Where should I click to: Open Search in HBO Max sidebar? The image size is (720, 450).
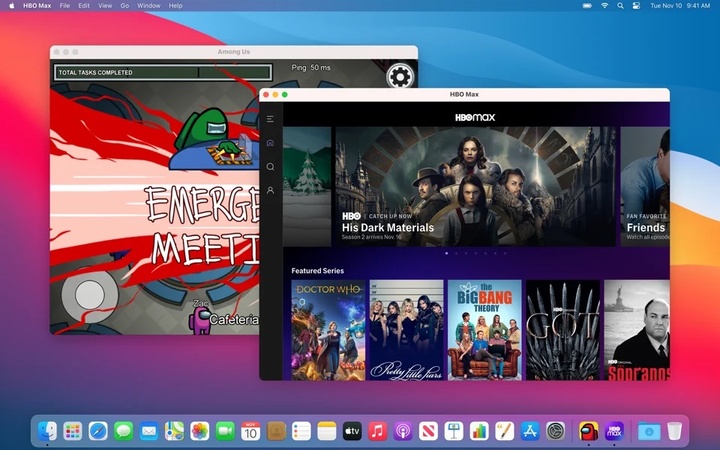point(270,167)
